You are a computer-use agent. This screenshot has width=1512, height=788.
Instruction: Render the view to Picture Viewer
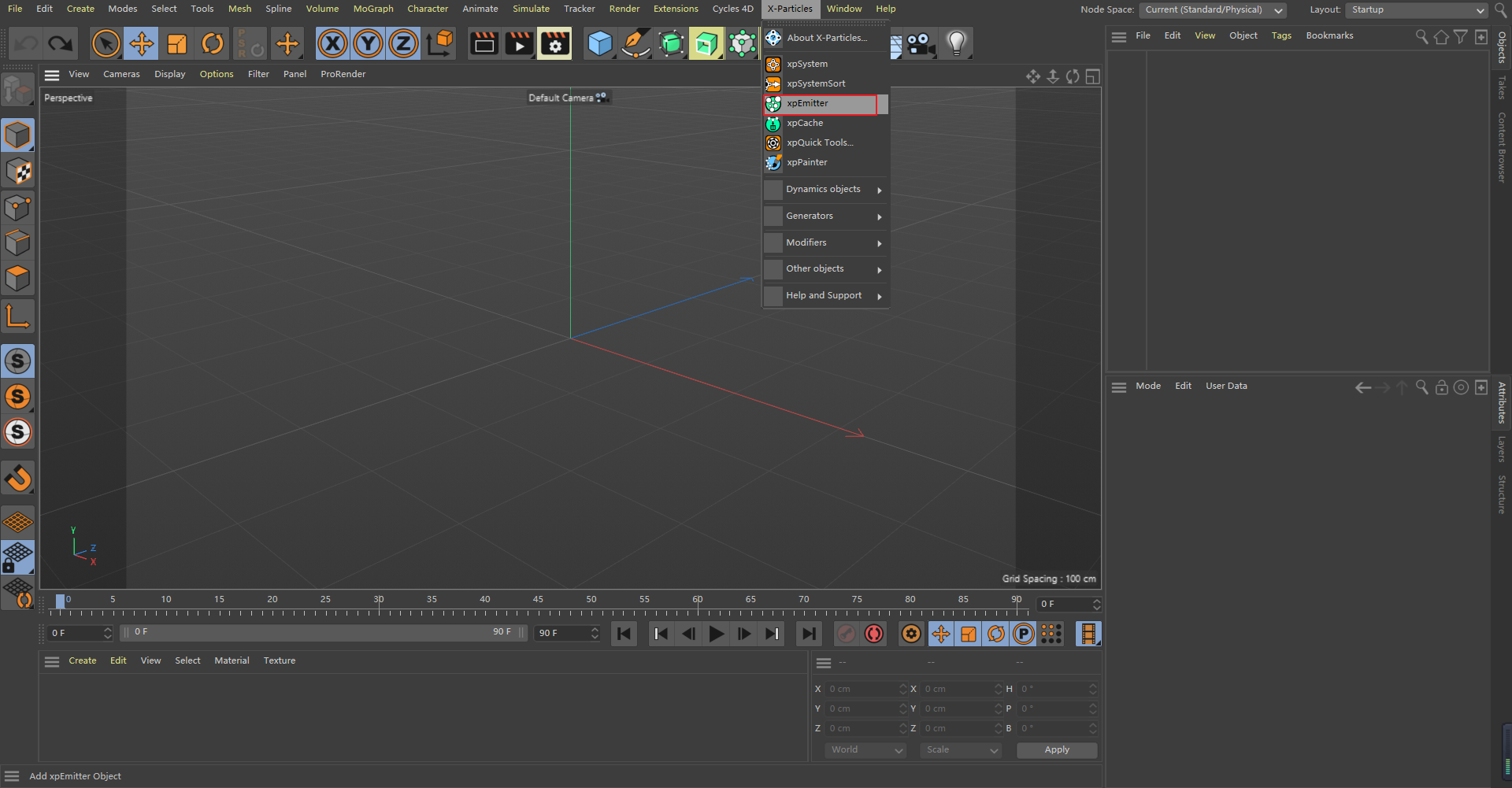click(x=519, y=43)
